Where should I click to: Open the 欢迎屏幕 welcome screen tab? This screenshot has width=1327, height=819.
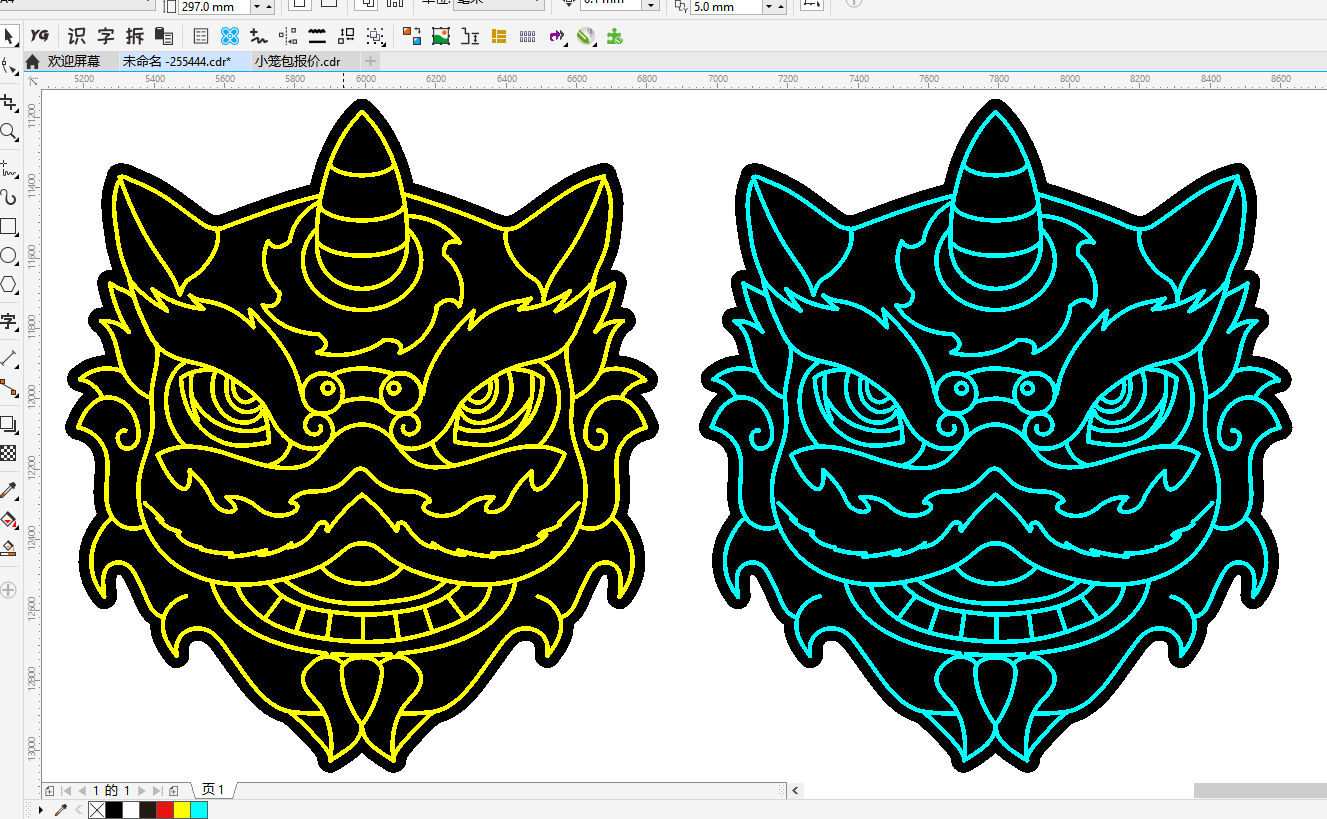[75, 61]
